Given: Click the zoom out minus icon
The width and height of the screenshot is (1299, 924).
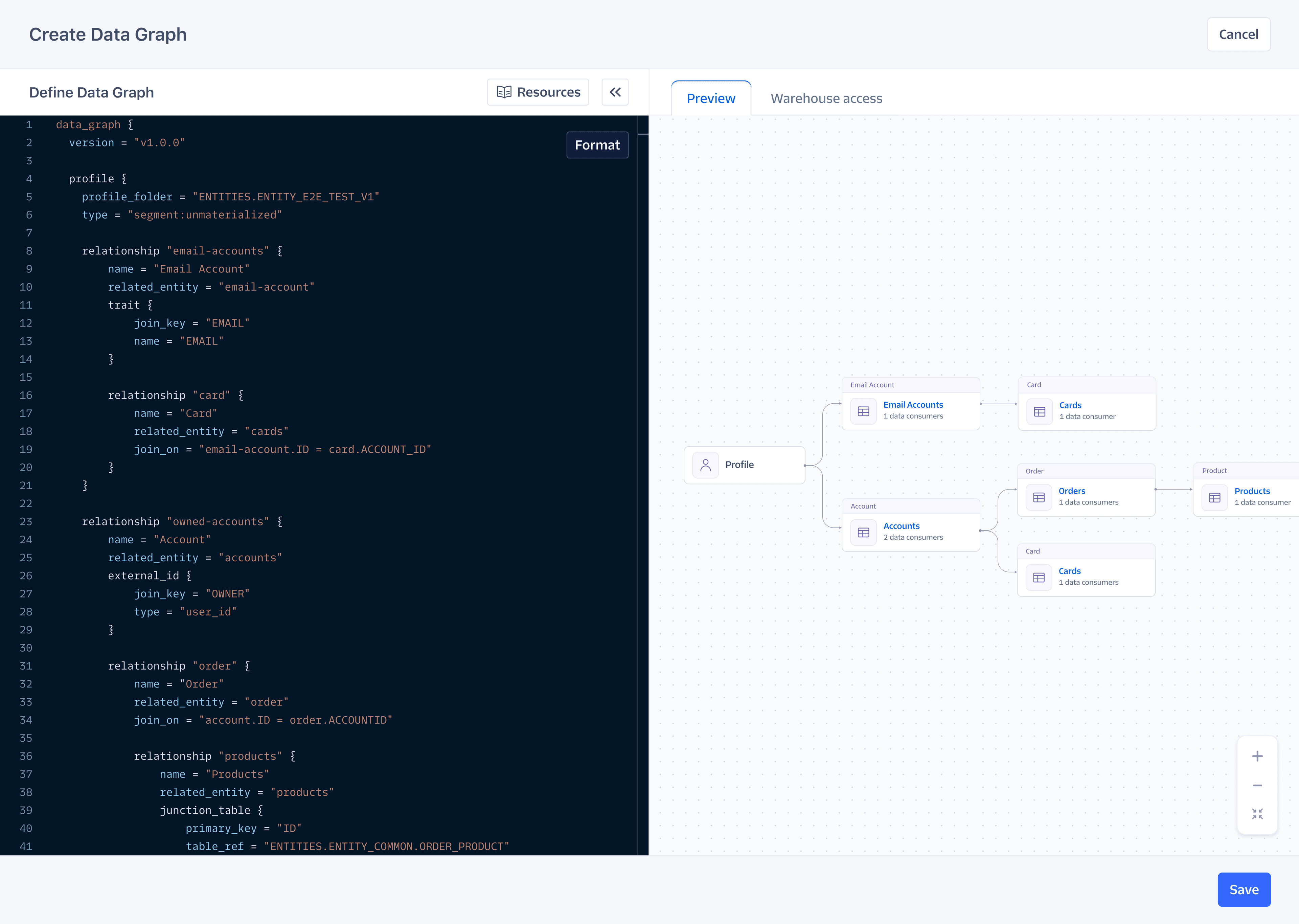Looking at the screenshot, I should click(1257, 785).
